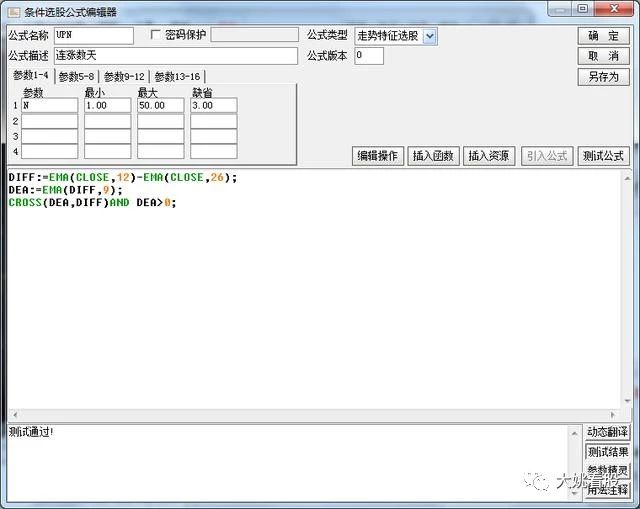Image resolution: width=640 pixels, height=509 pixels.
Task: Switch to the 参数5-8 tab
Action: (76, 76)
